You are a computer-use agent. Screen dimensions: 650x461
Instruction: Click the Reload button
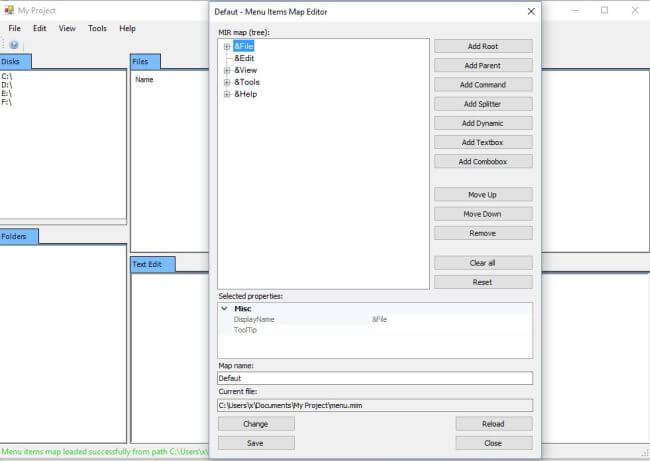click(x=494, y=424)
